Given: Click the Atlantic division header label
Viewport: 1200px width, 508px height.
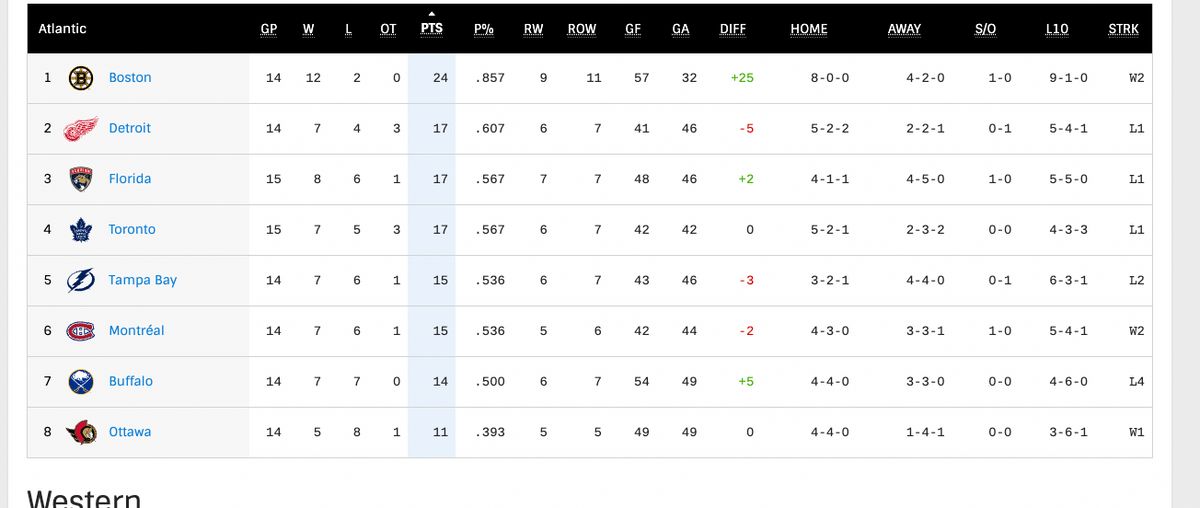Looking at the screenshot, I should click(x=63, y=29).
